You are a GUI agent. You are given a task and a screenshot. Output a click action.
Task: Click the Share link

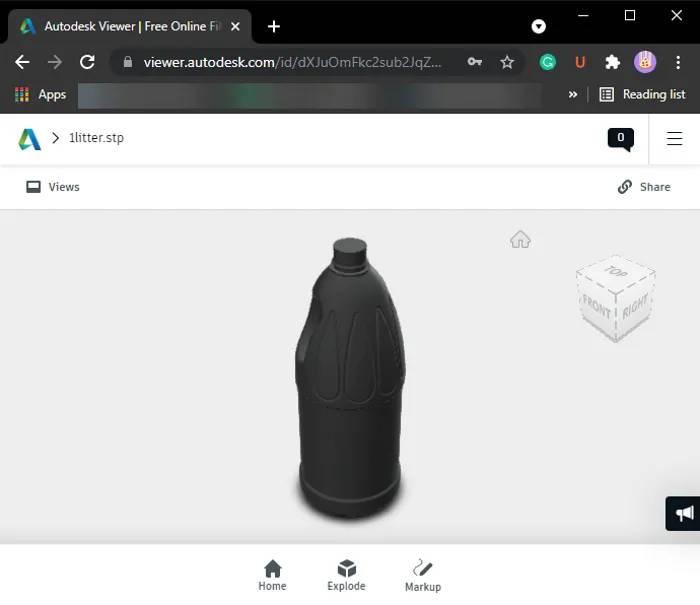coord(644,187)
